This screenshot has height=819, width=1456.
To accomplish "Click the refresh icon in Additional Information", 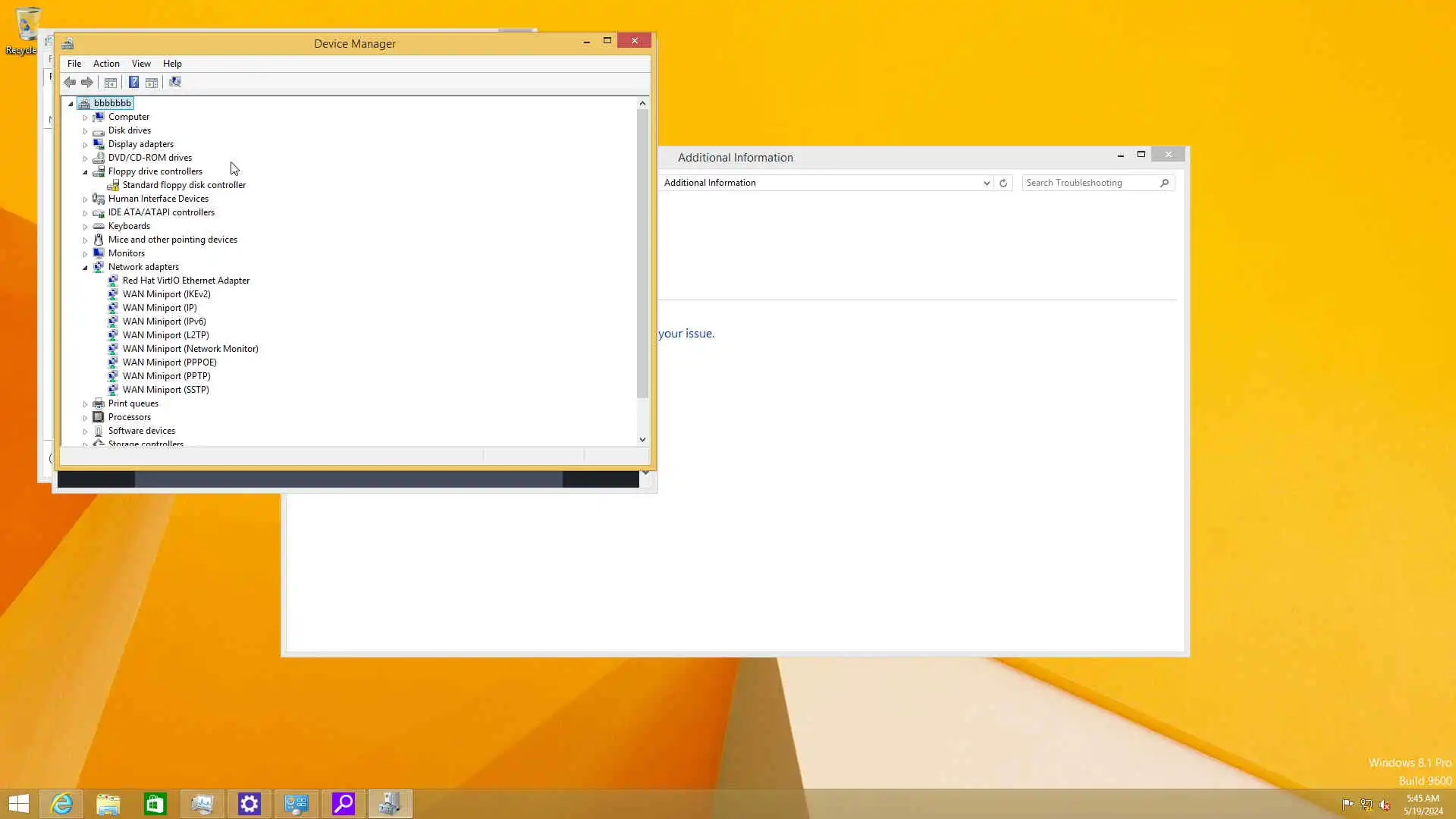I will (1003, 183).
